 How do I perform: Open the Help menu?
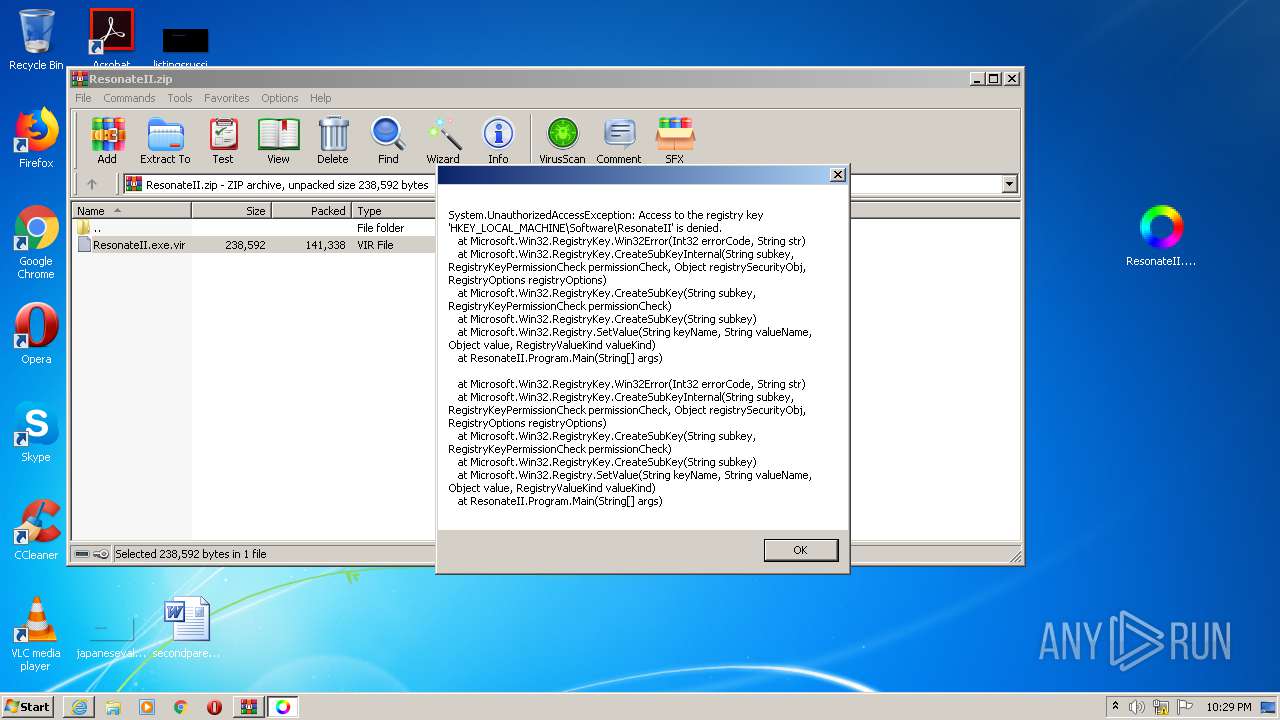[x=320, y=98]
